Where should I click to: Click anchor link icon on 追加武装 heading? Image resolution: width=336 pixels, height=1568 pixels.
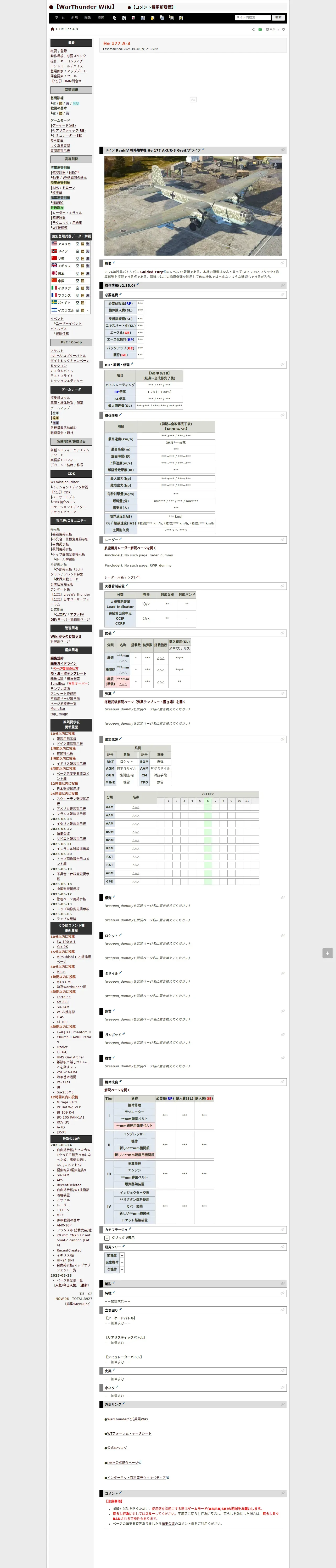tap(282, 739)
